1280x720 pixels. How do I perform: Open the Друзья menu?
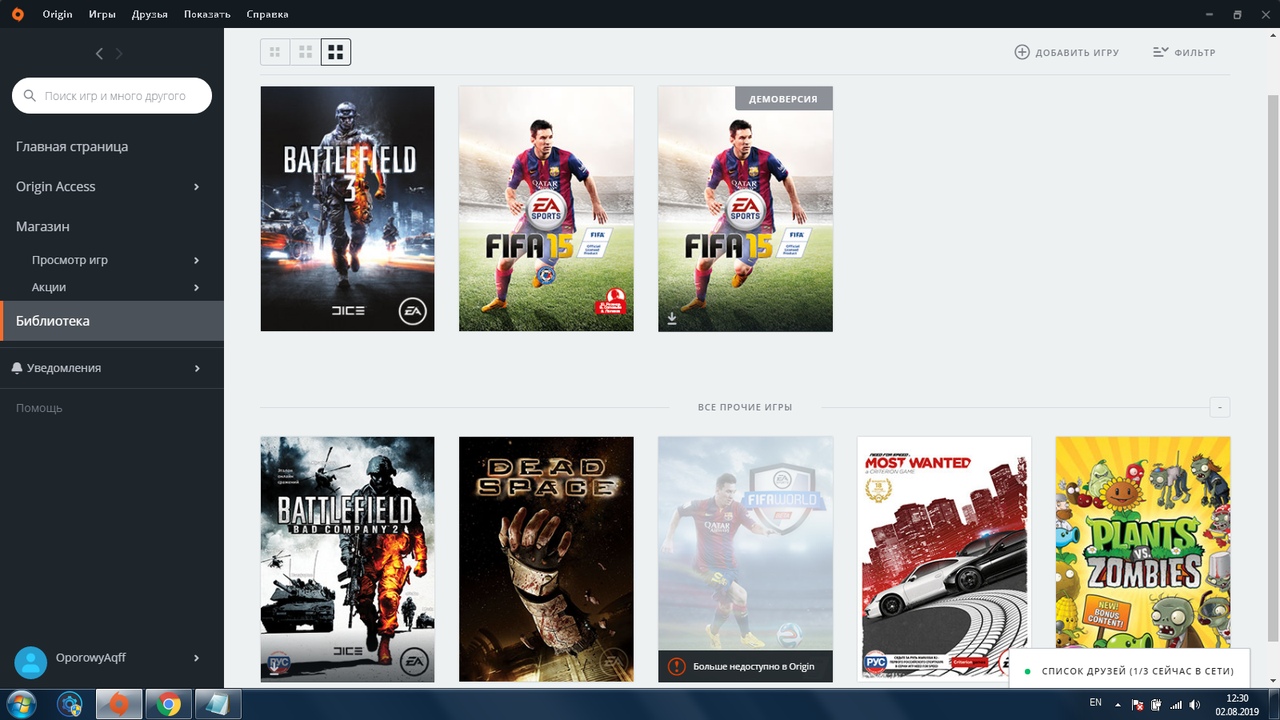(150, 14)
